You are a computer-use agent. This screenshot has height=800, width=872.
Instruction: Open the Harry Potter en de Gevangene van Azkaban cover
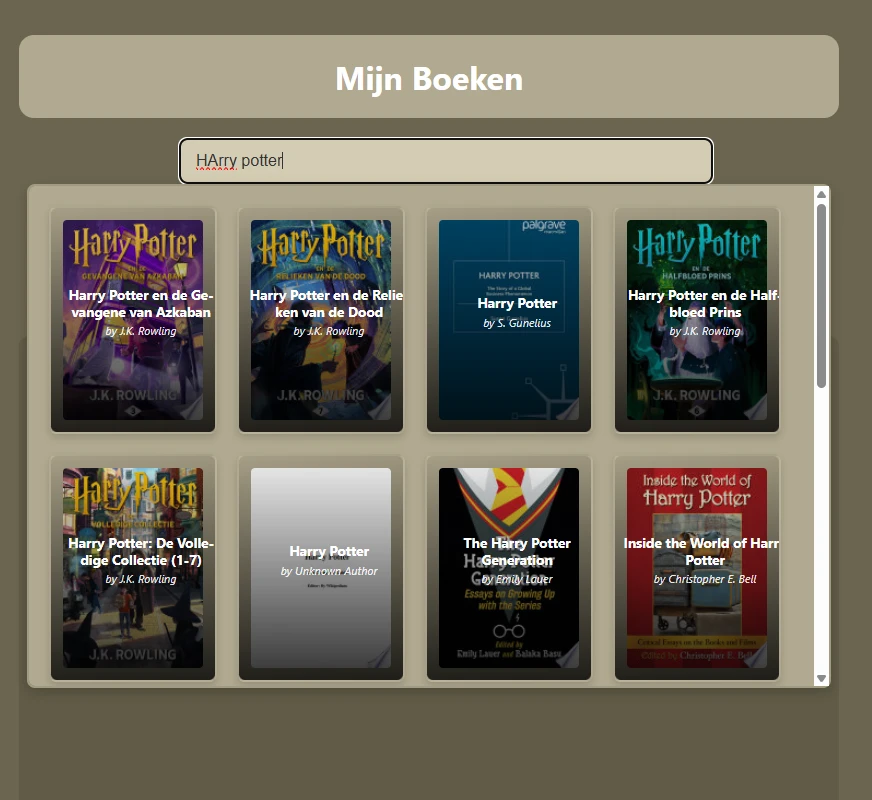pos(135,250)
